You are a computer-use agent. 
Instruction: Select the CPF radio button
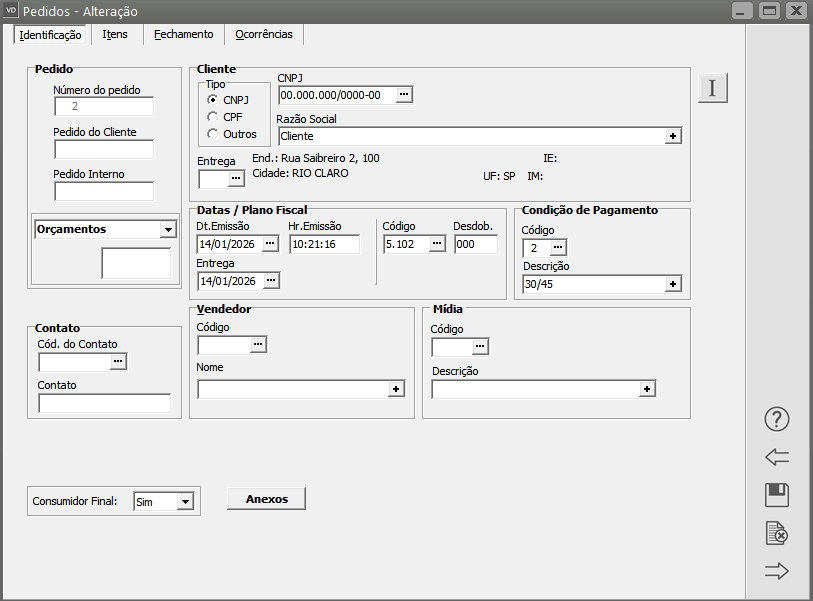(212, 117)
